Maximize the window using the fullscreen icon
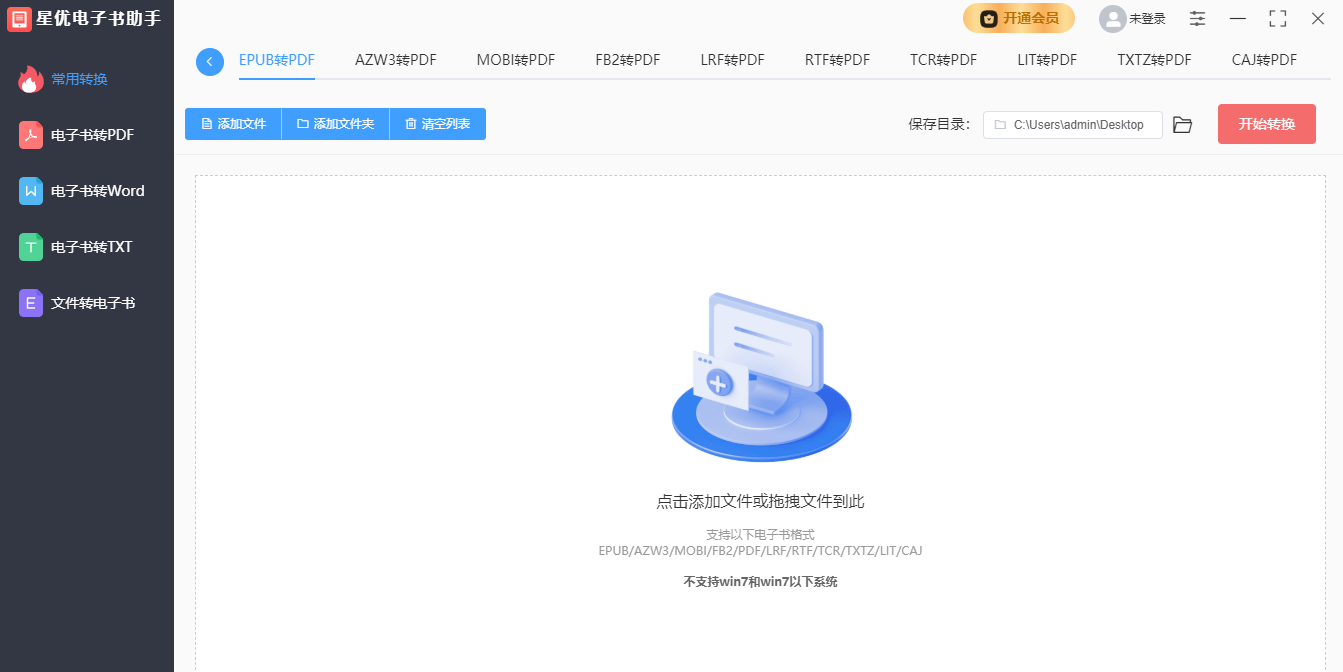The image size is (1343, 672). (x=1278, y=18)
